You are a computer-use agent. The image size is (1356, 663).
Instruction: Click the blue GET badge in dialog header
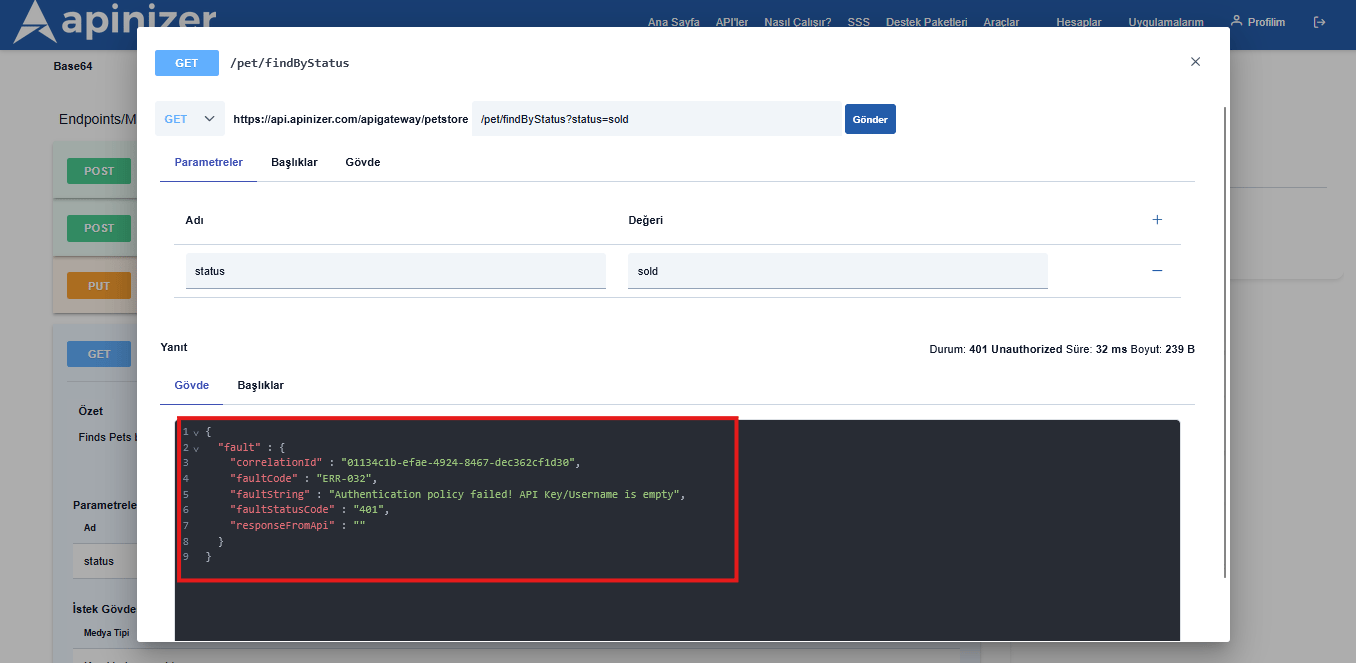(x=187, y=62)
